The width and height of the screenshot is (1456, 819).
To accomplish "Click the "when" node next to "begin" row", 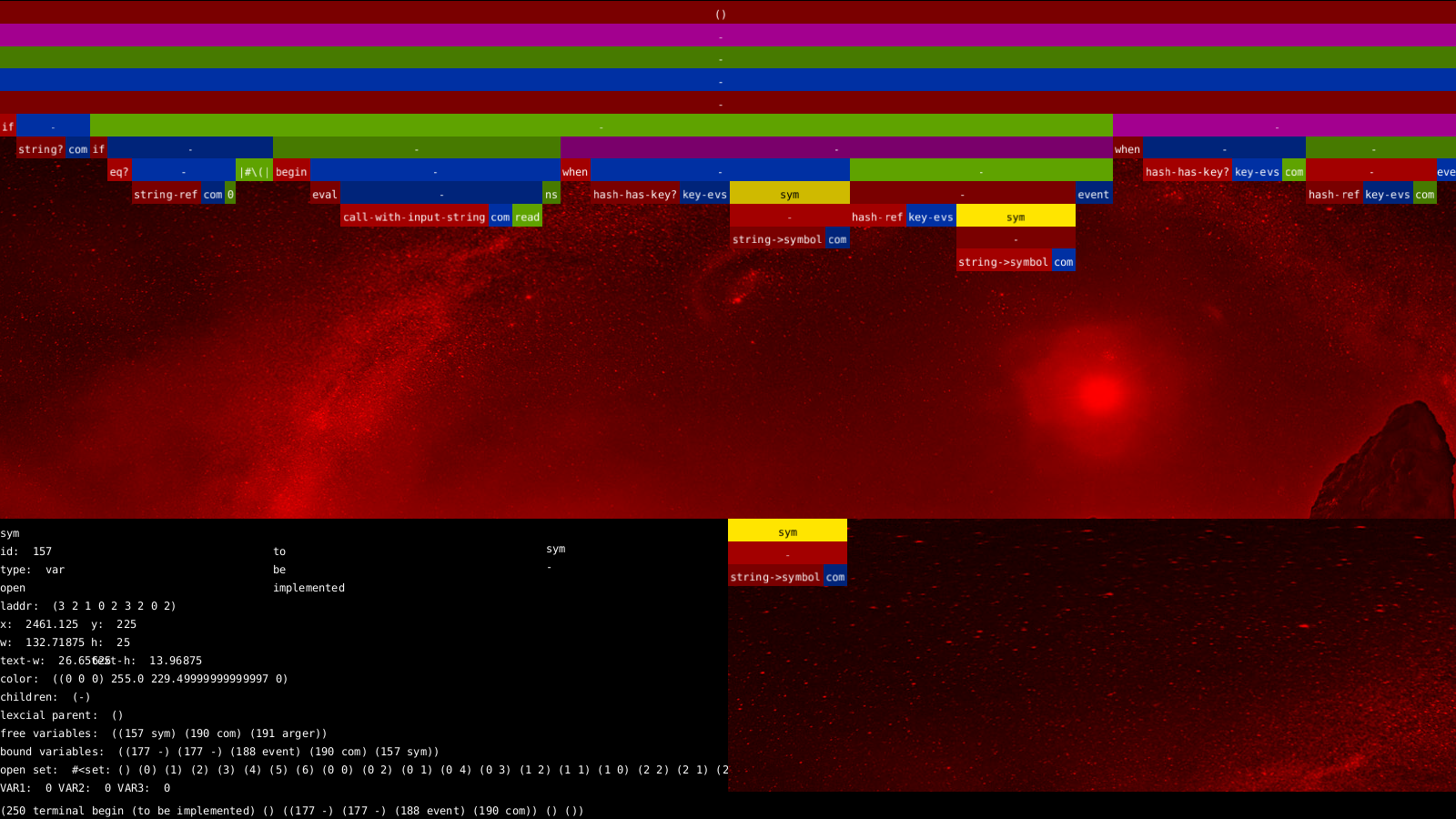I will coord(575,172).
